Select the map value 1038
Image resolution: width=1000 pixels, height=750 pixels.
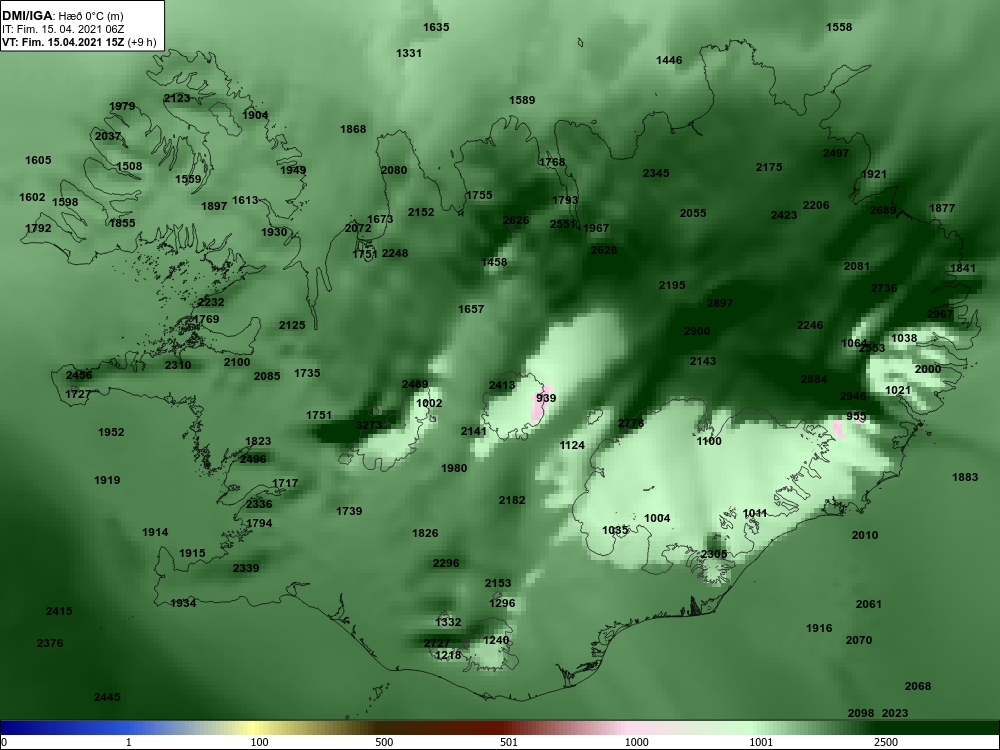[x=904, y=338]
